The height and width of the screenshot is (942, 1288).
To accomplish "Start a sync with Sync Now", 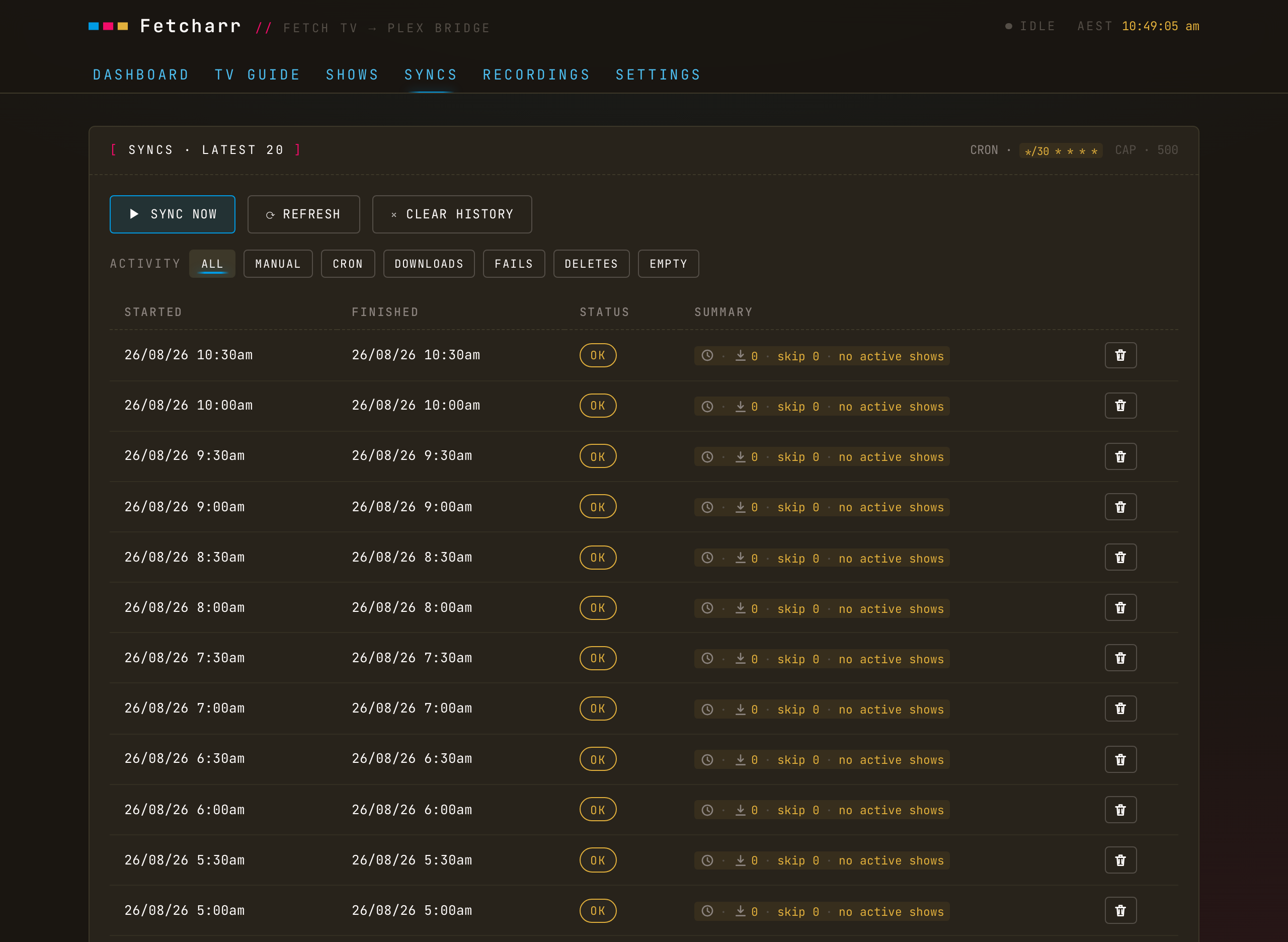I will (172, 214).
